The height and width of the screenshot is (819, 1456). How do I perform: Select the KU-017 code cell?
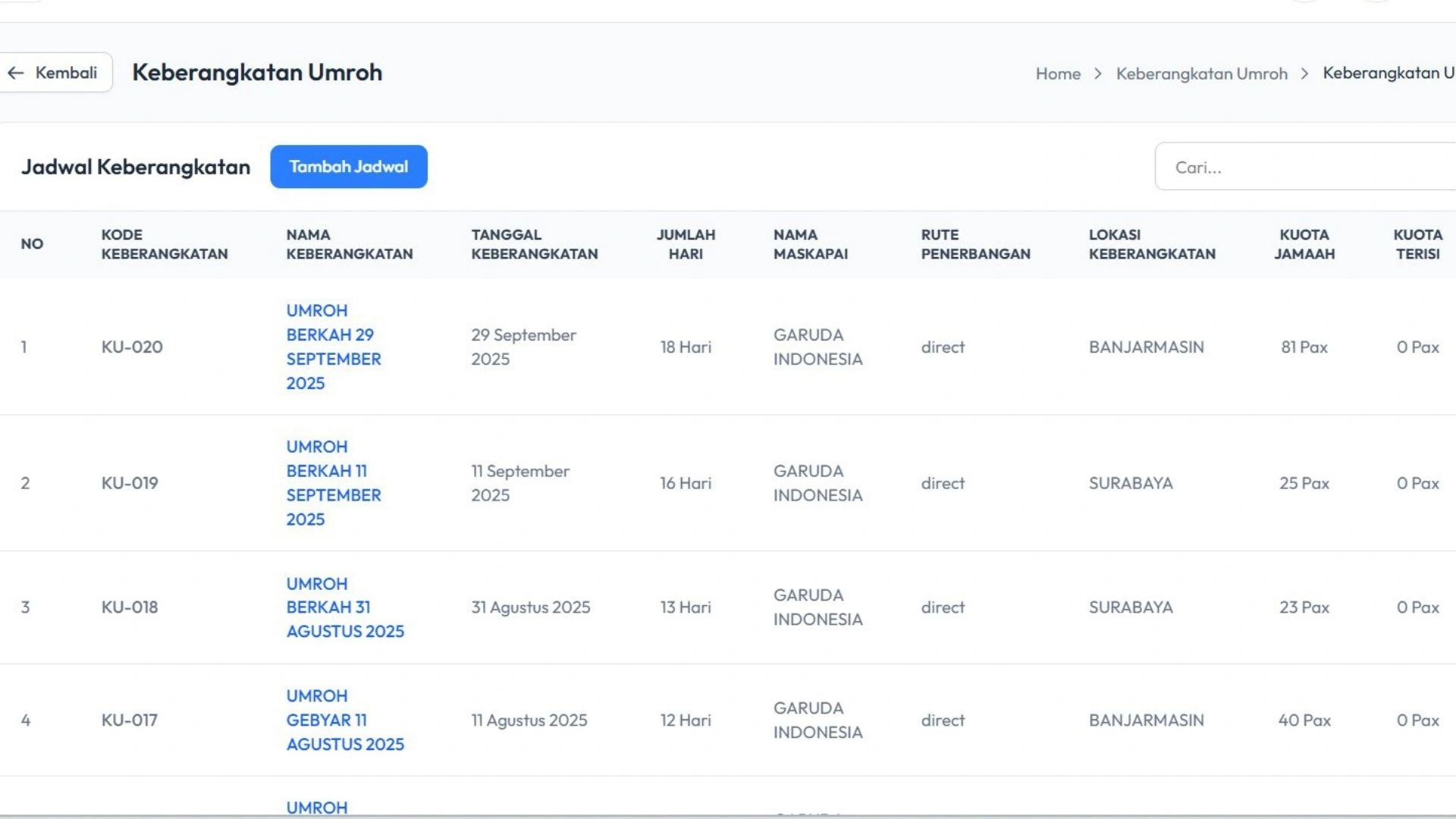(130, 720)
